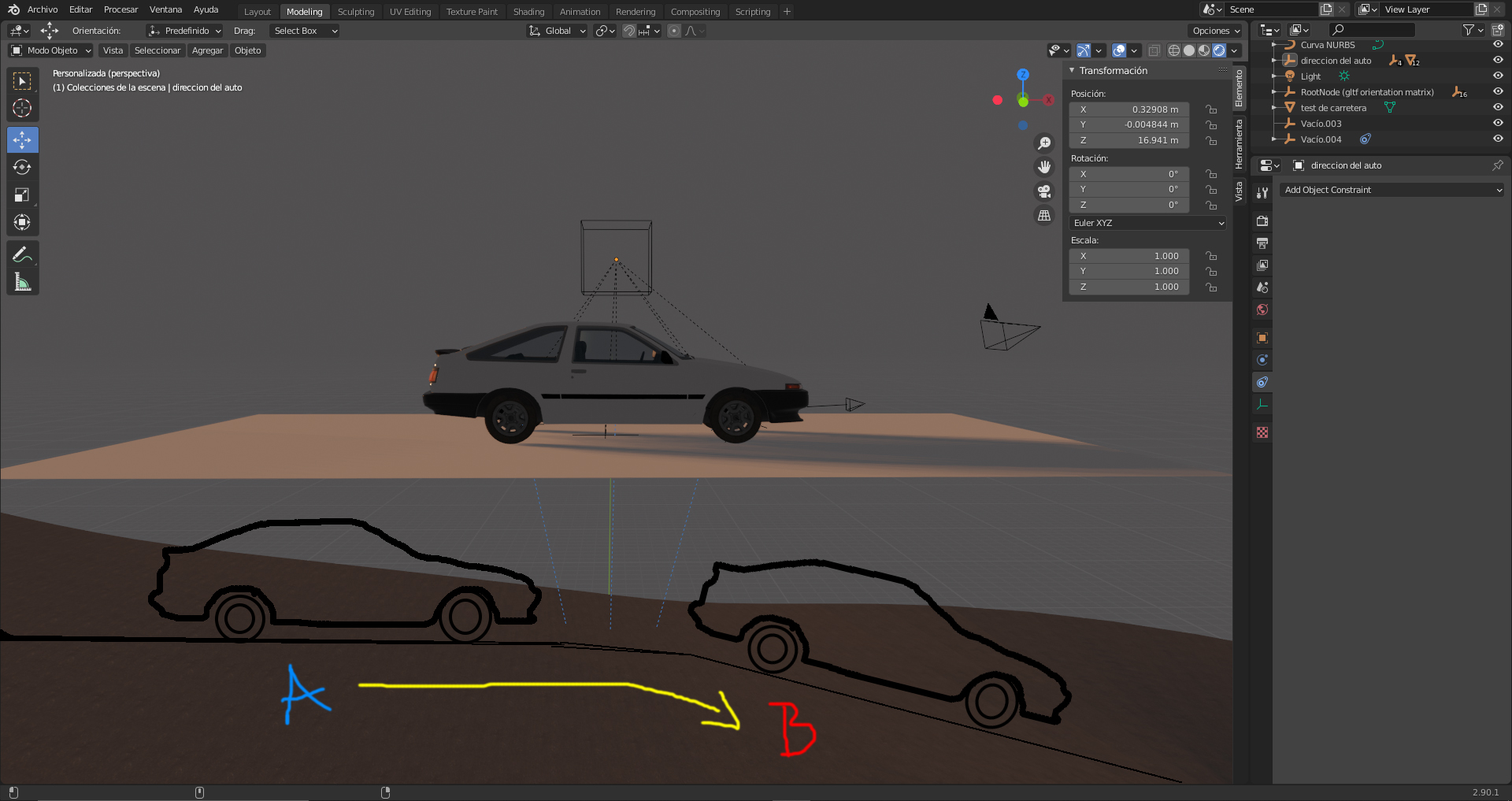Click Position X value field

point(1129,109)
